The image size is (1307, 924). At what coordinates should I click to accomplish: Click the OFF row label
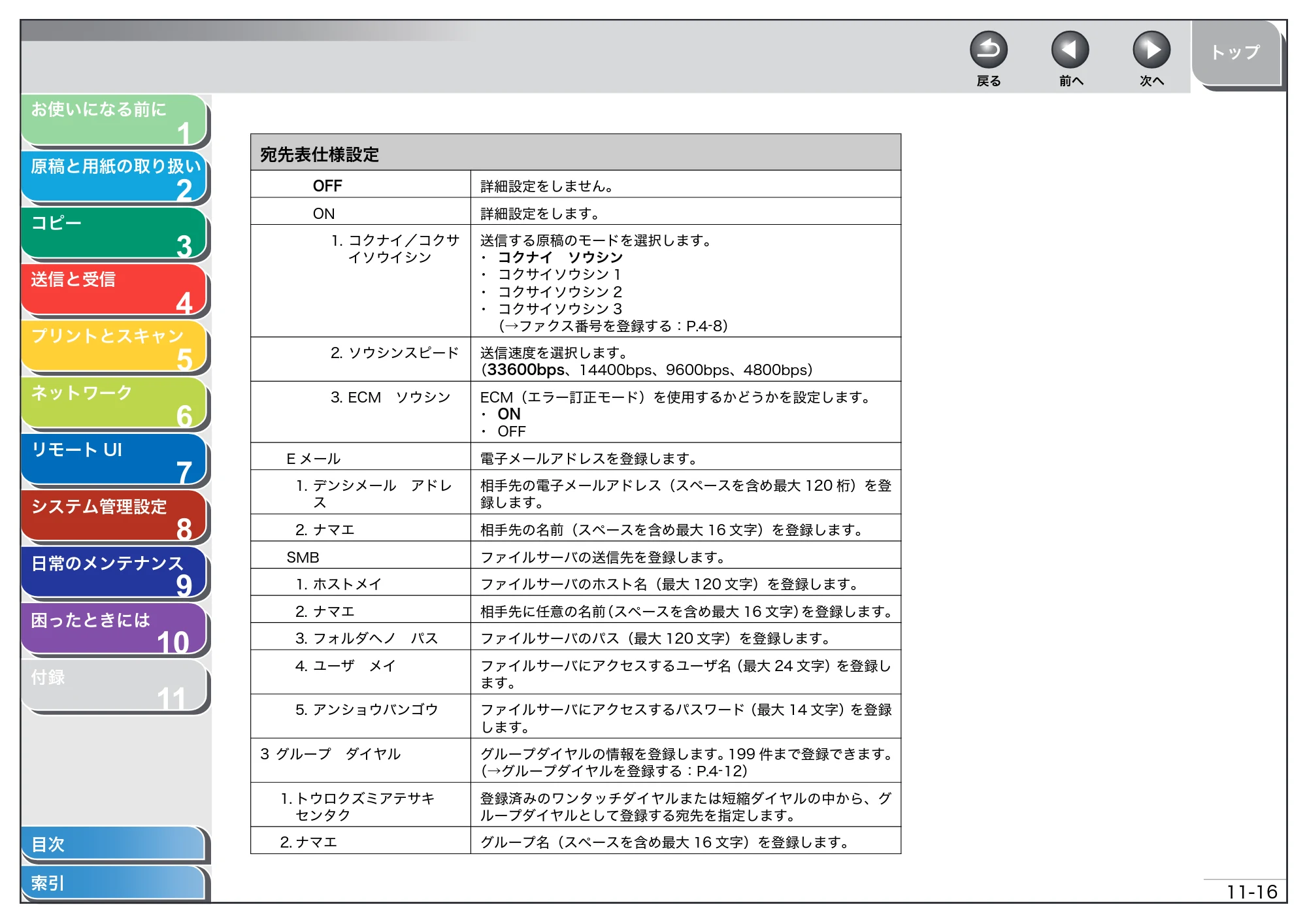point(327,186)
